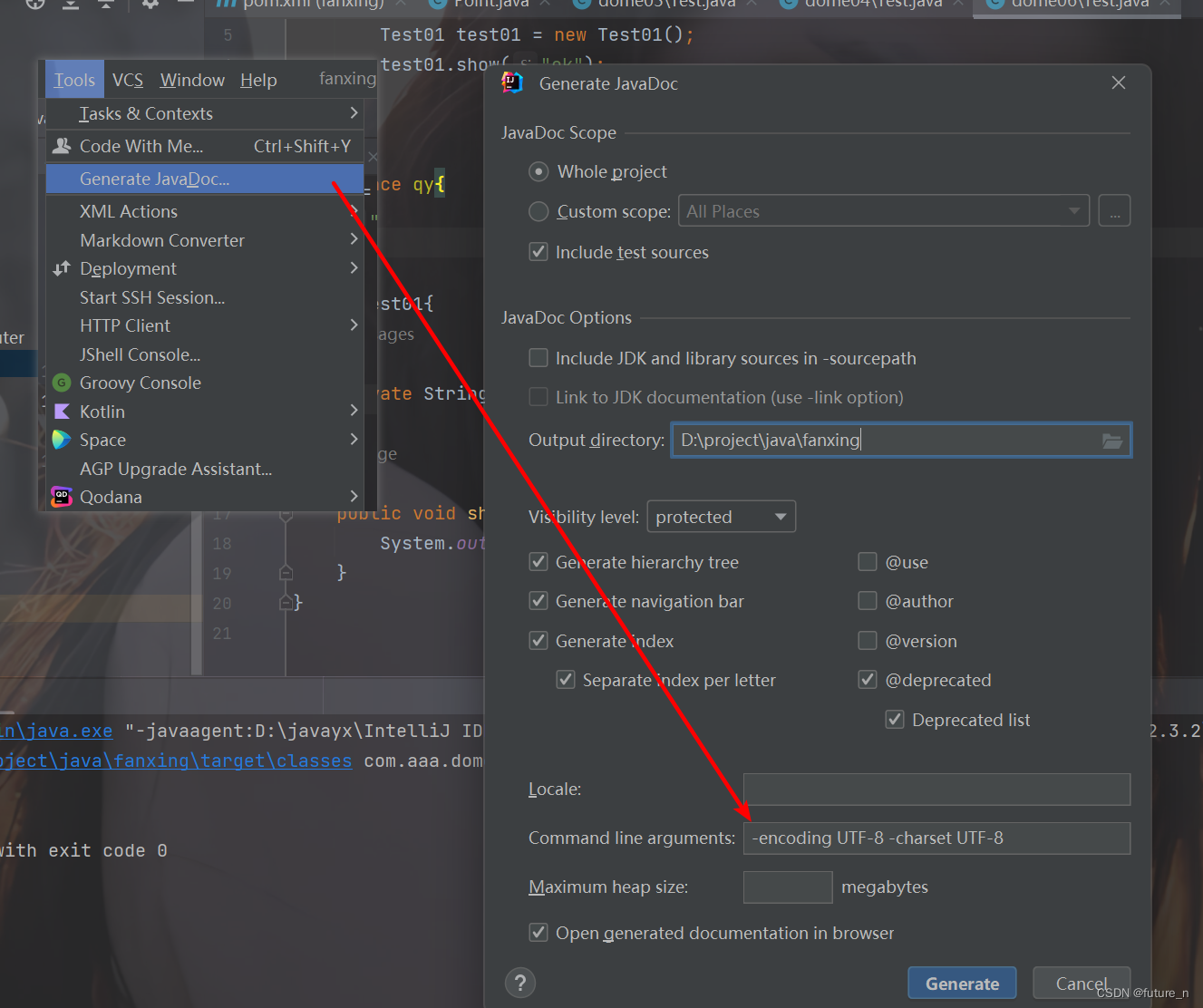Viewport: 1203px width, 1008px height.
Task: Click the fold marker on line 19
Action: pyautogui.click(x=286, y=573)
